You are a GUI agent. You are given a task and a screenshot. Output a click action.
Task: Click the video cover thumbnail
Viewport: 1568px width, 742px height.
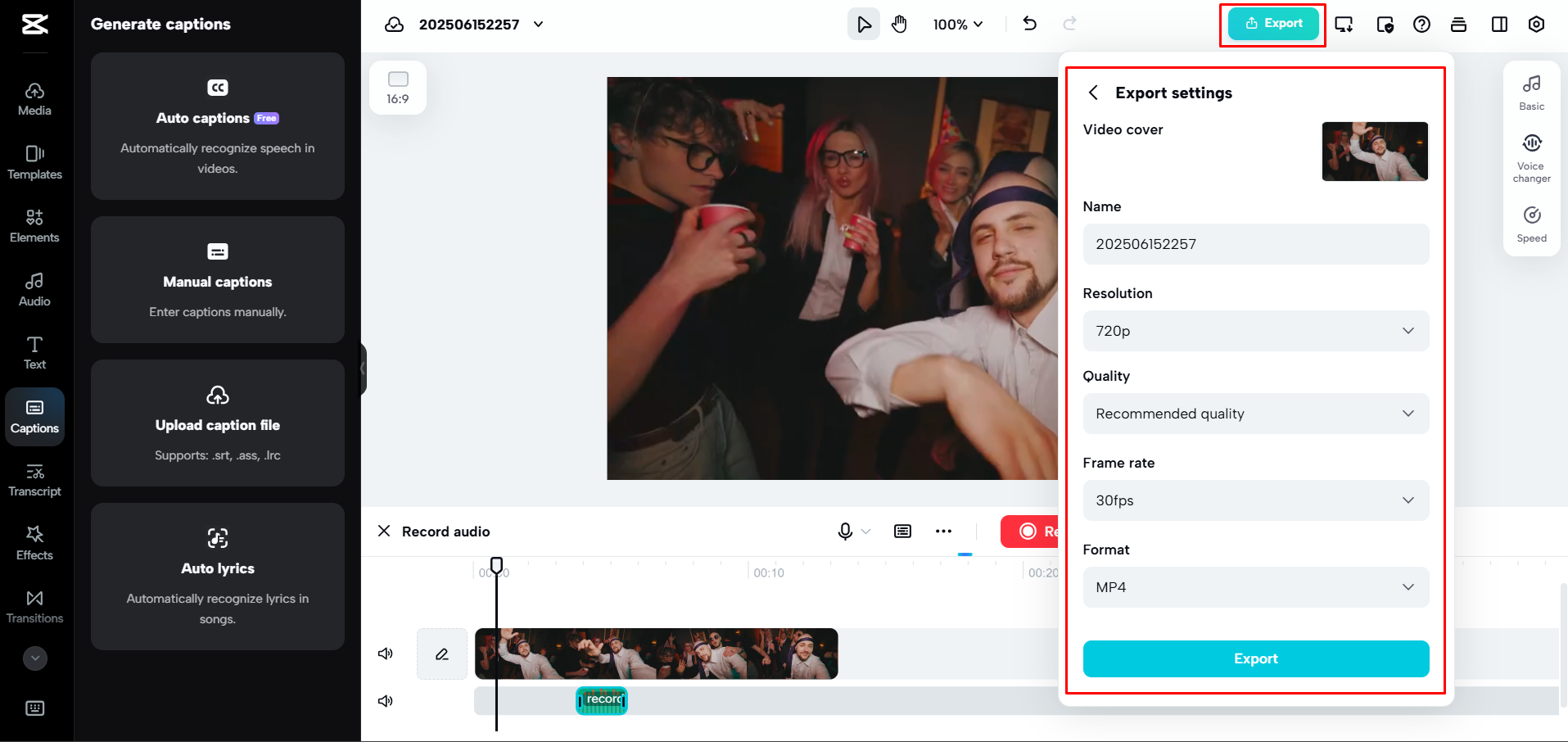[1375, 152]
